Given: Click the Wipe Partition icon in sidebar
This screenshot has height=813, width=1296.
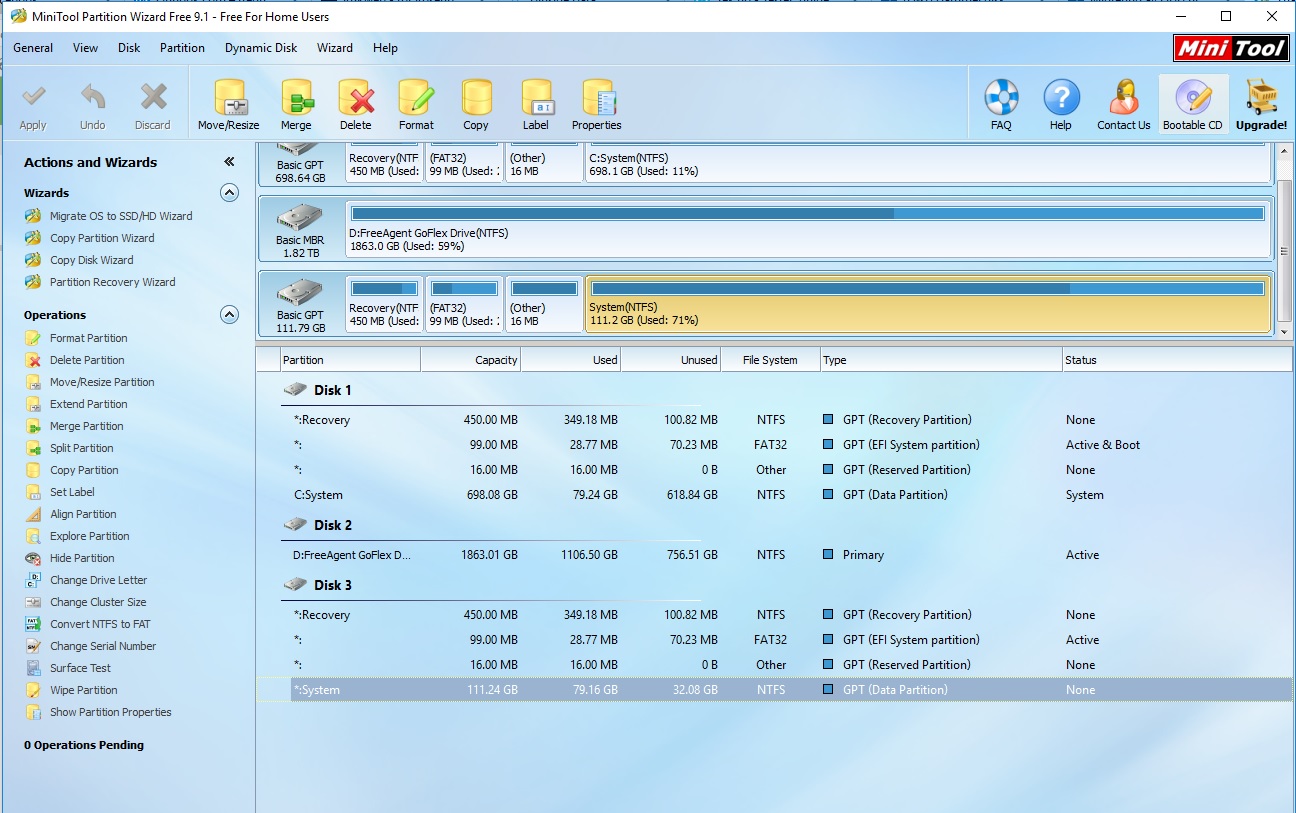Looking at the screenshot, I should pos(33,690).
